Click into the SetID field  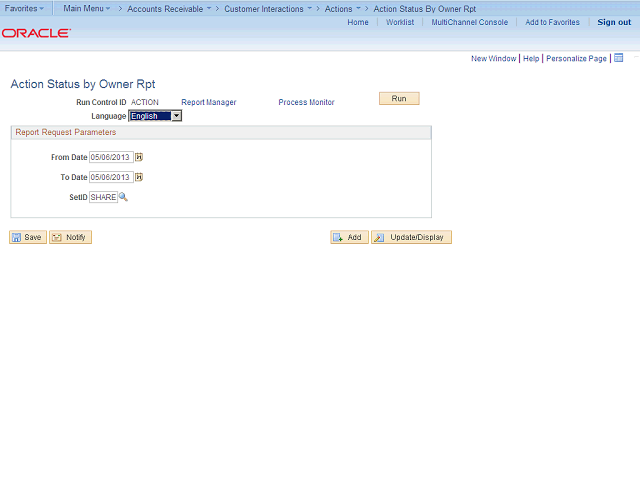click(103, 197)
